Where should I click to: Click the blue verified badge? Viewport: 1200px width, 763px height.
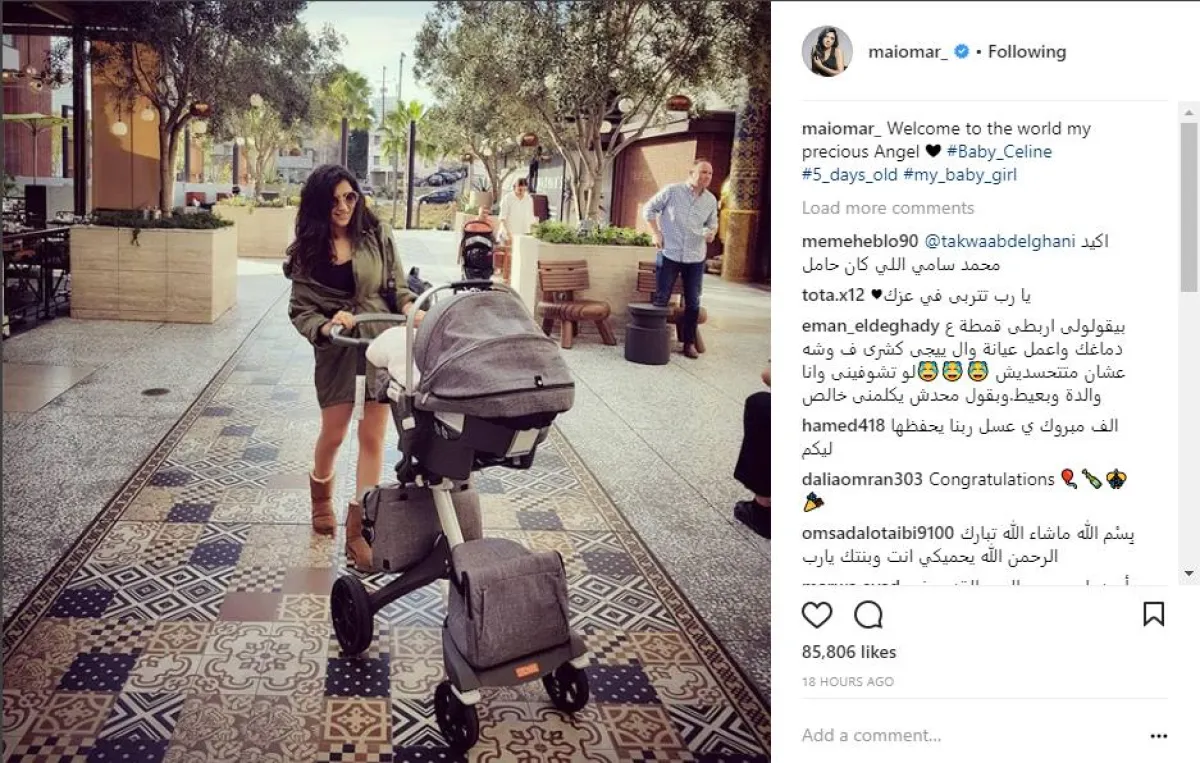point(961,52)
